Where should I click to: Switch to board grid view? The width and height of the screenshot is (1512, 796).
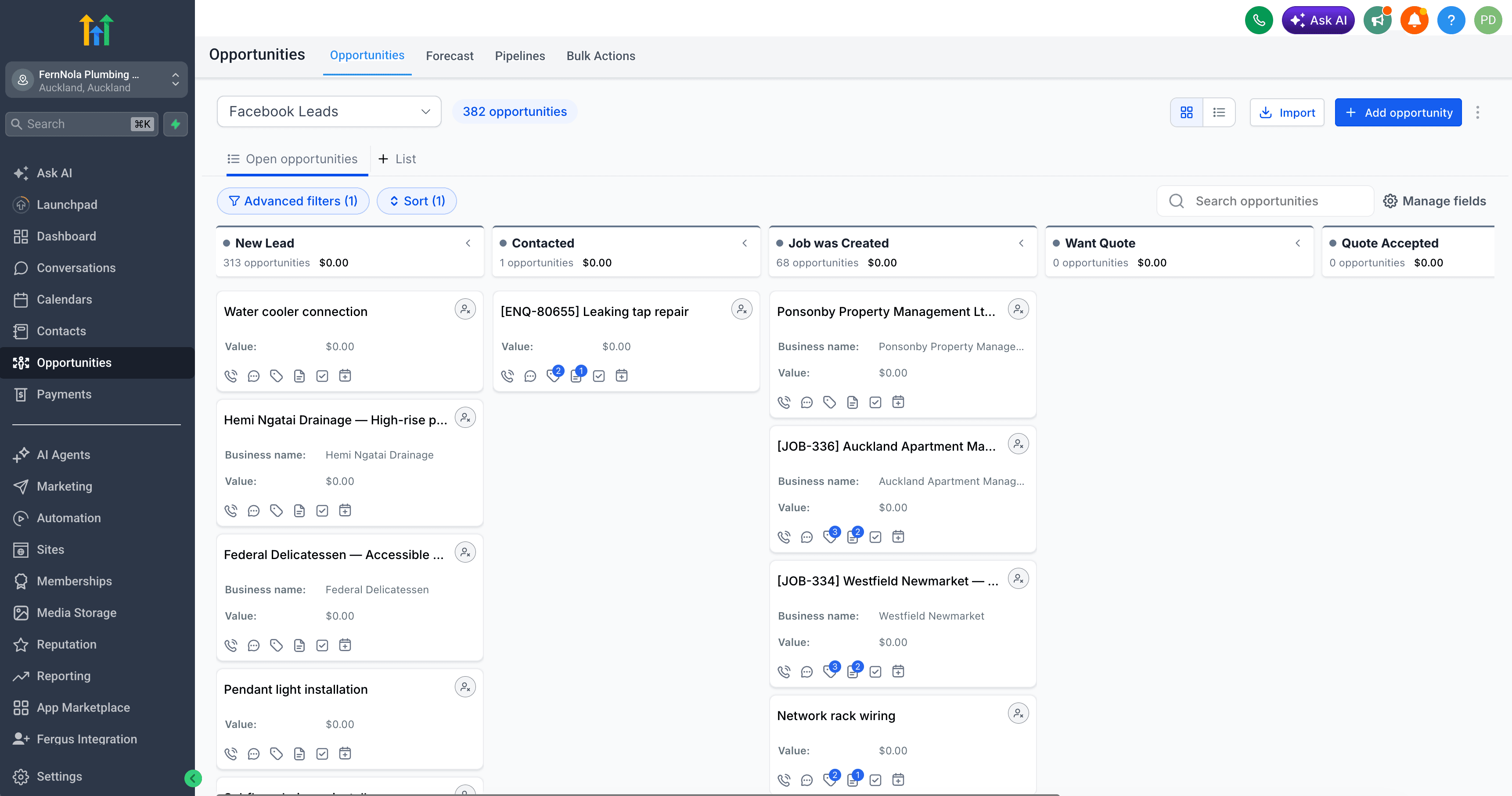tap(1186, 112)
